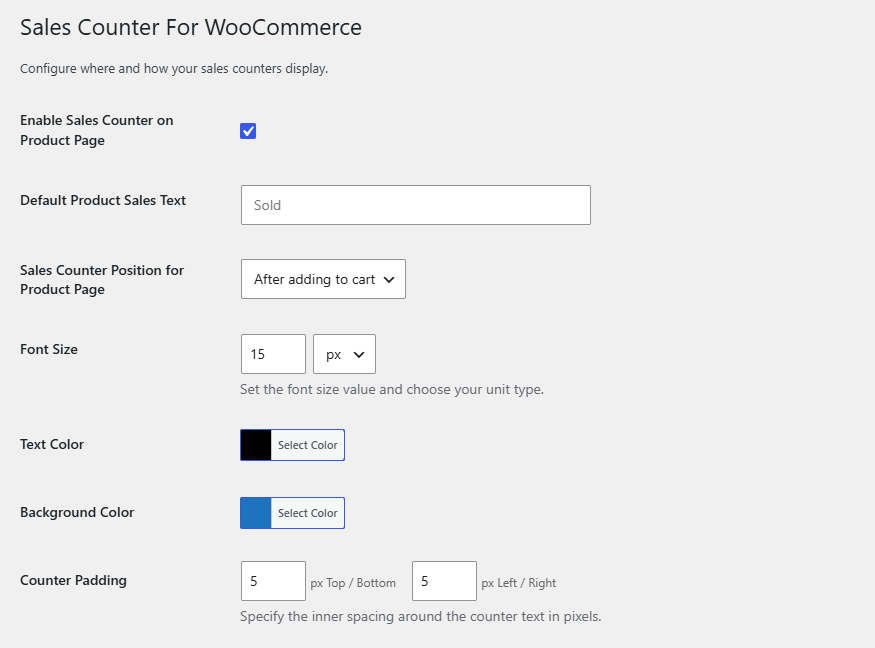
Task: Click the Default Product Sales Text label
Action: pyautogui.click(x=103, y=200)
